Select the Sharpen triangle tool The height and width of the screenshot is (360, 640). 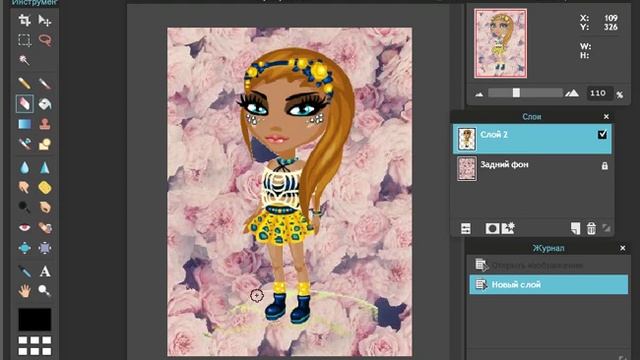[45, 167]
